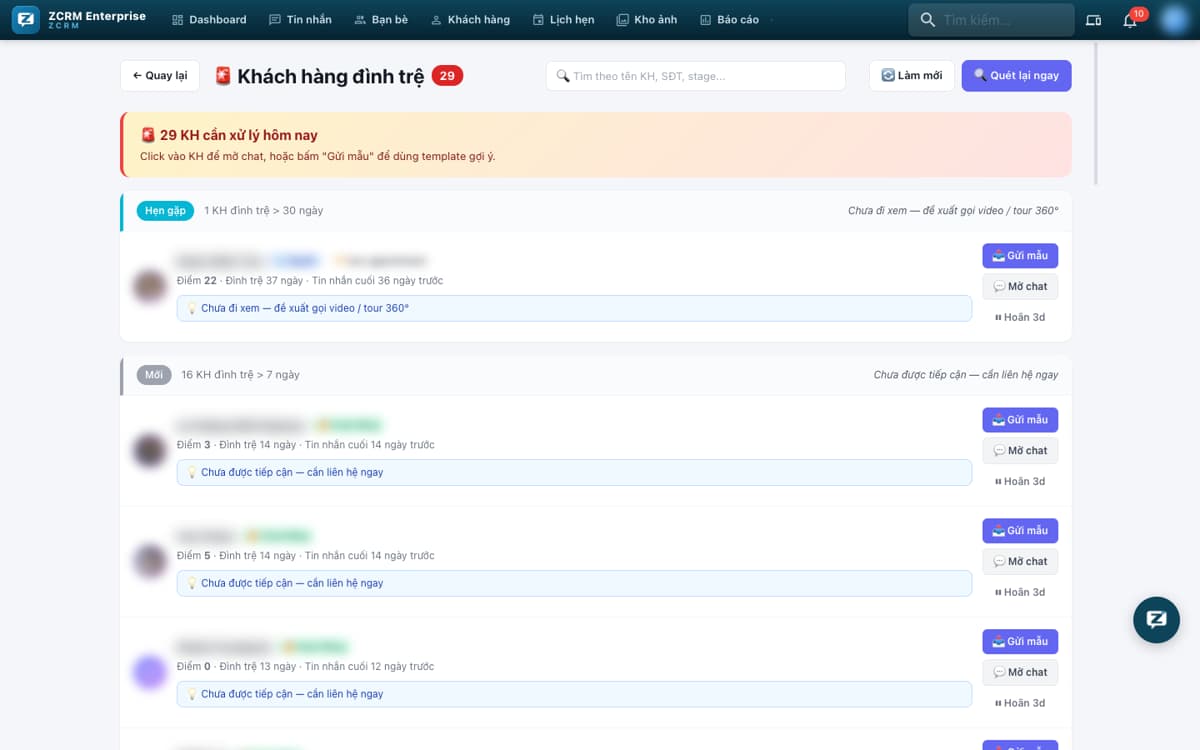Viewport: 1200px width, 750px height.
Task: Click Hoãn 3d for customer with score 3
Action: 1020,481
